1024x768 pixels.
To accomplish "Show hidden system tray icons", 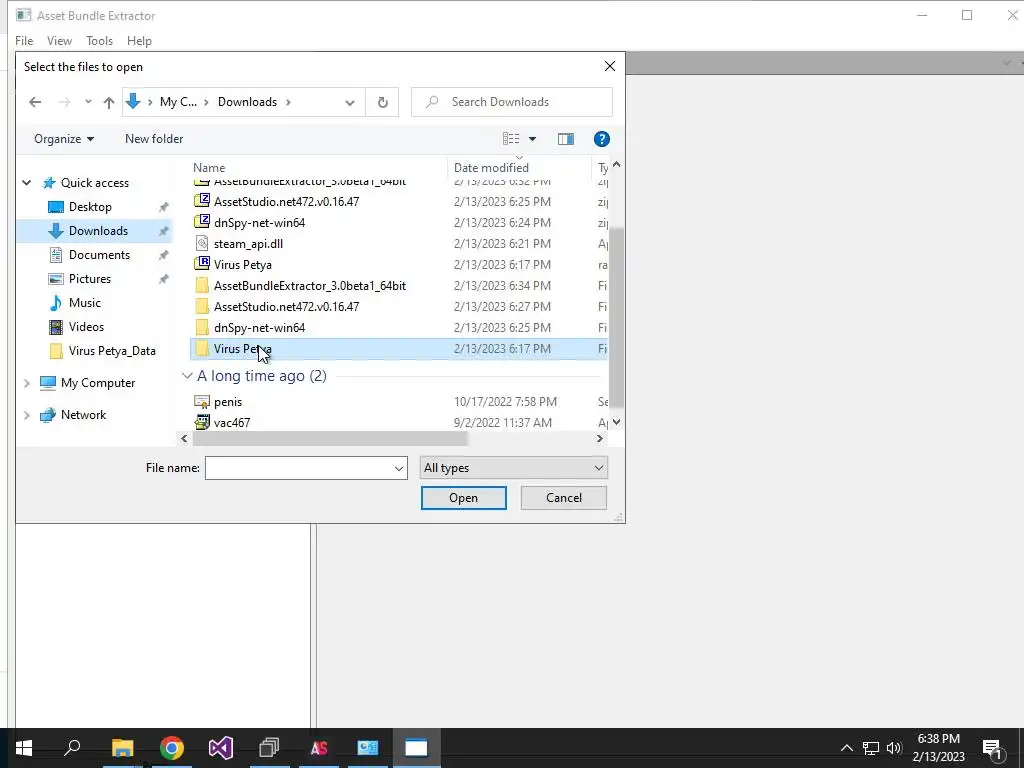I will (846, 748).
